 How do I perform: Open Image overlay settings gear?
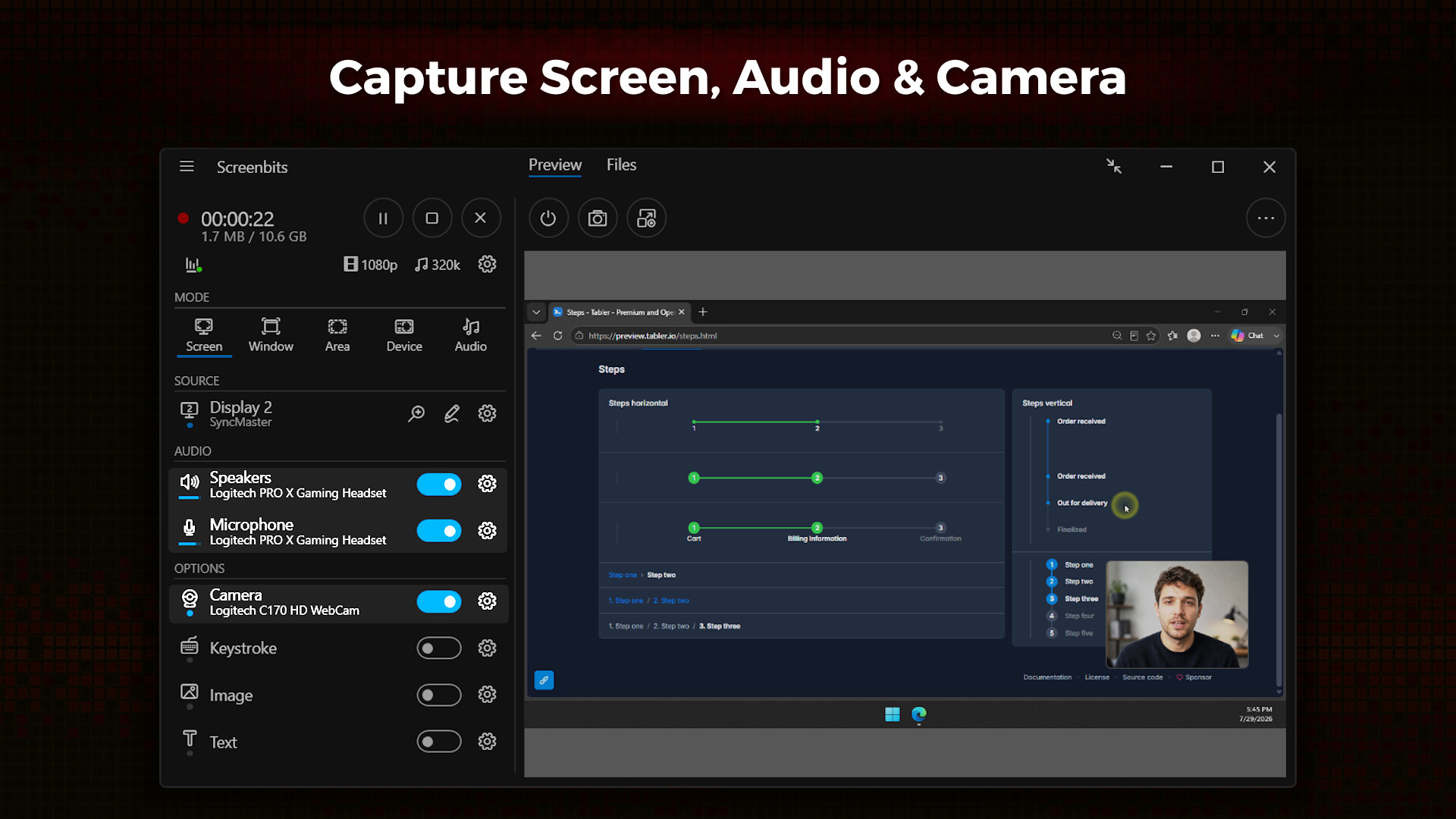(487, 695)
